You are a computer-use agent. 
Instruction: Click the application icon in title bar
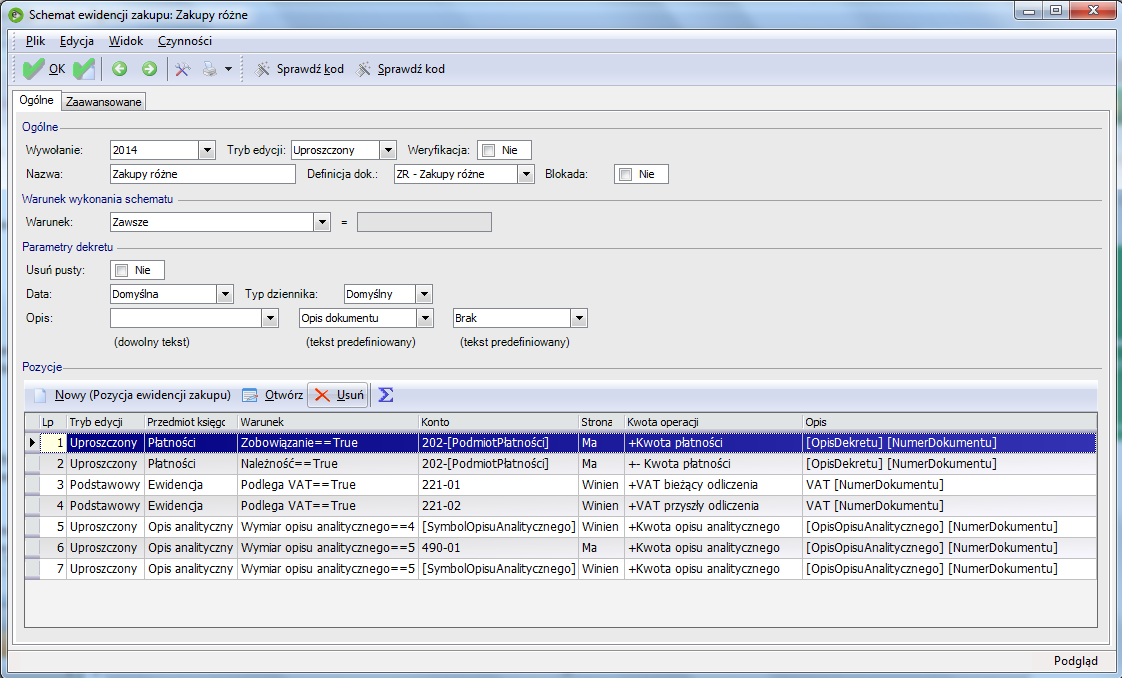pos(15,14)
